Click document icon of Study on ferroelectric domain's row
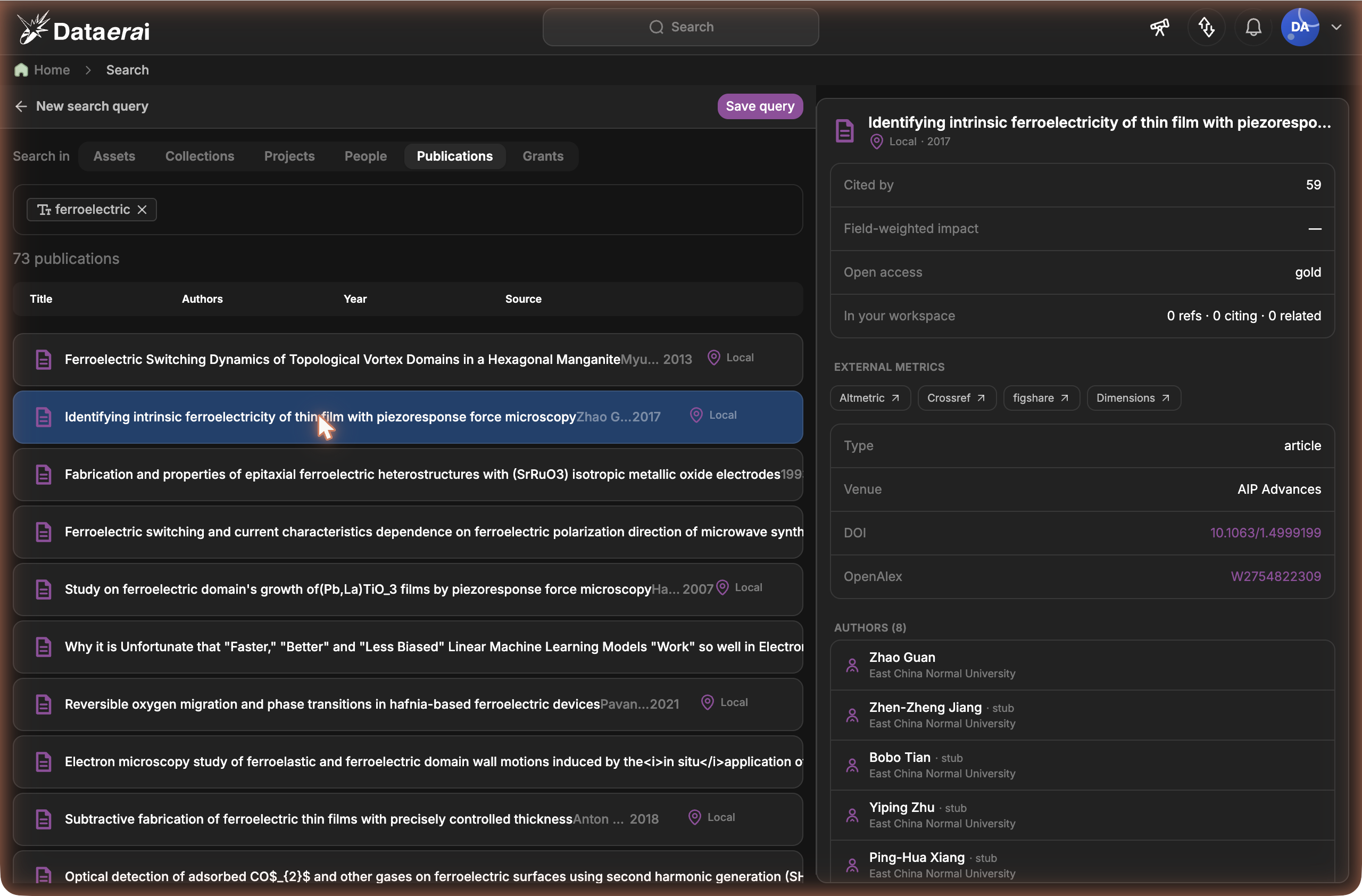This screenshot has height=896, width=1362. 44,590
